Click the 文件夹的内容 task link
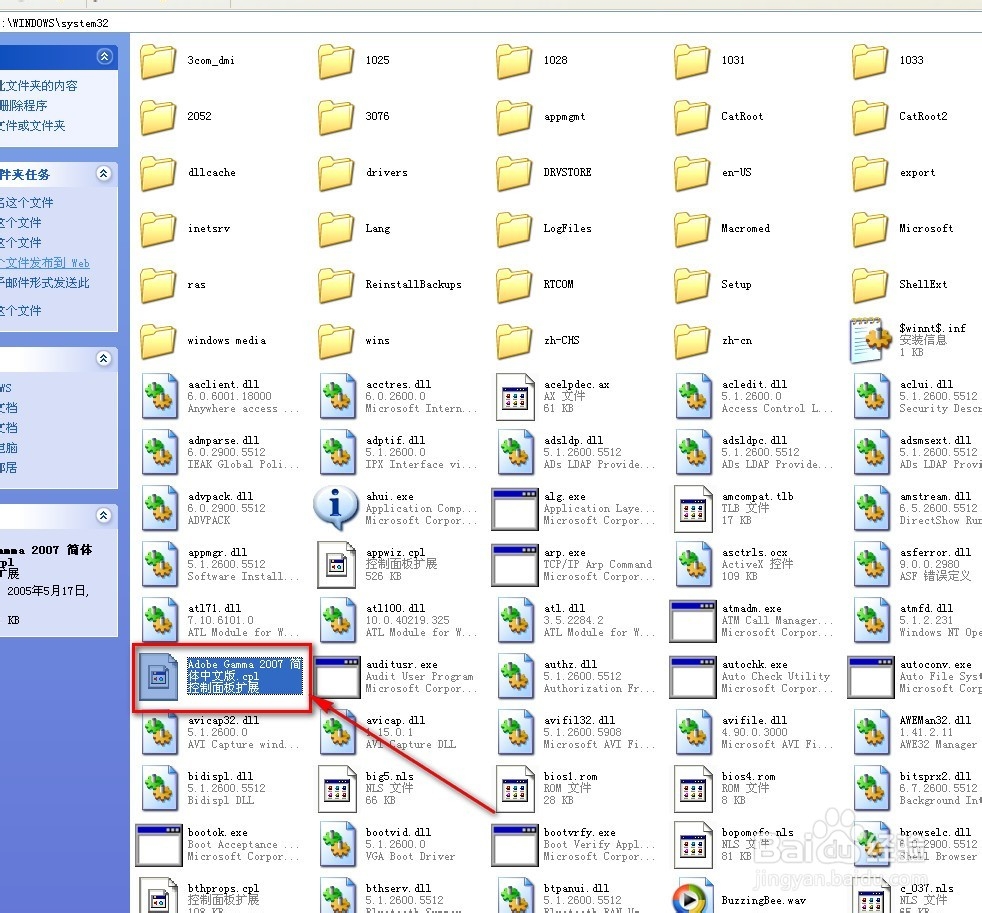Screen dimensions: 982x913 [39, 85]
